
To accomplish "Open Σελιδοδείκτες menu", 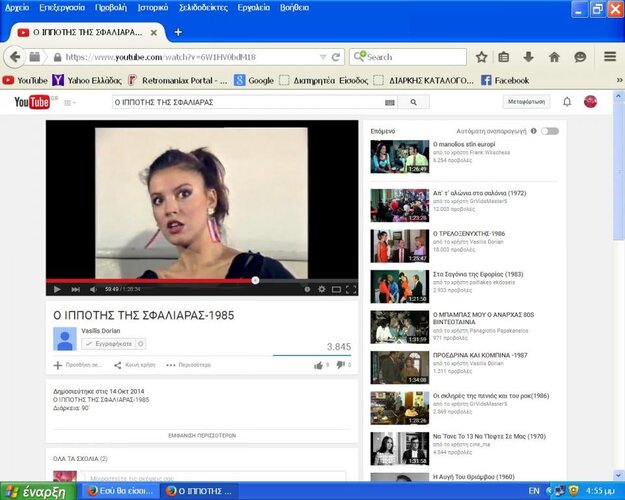I will tap(203, 8).
